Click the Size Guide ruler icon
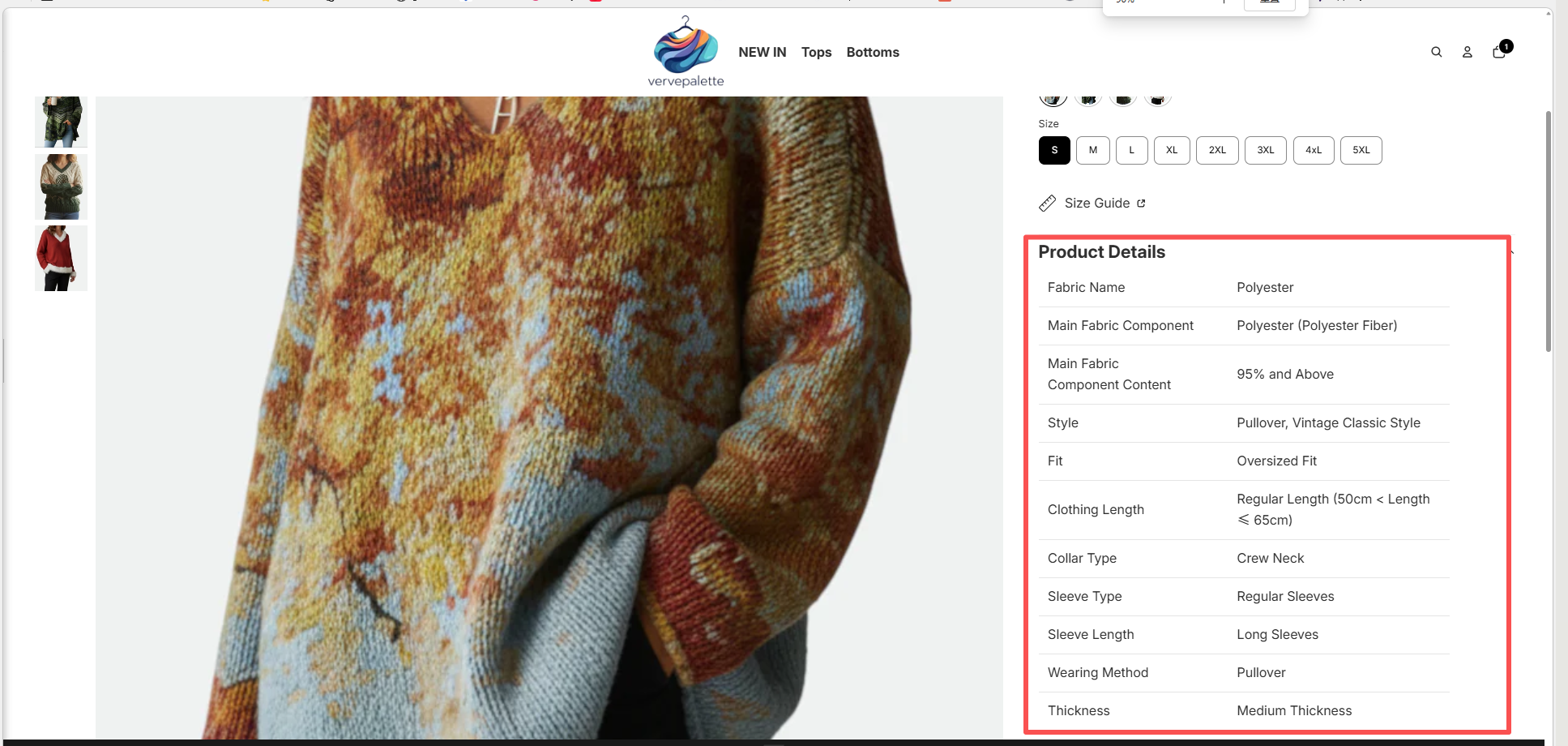Viewport: 1568px width, 746px height. pos(1048,204)
